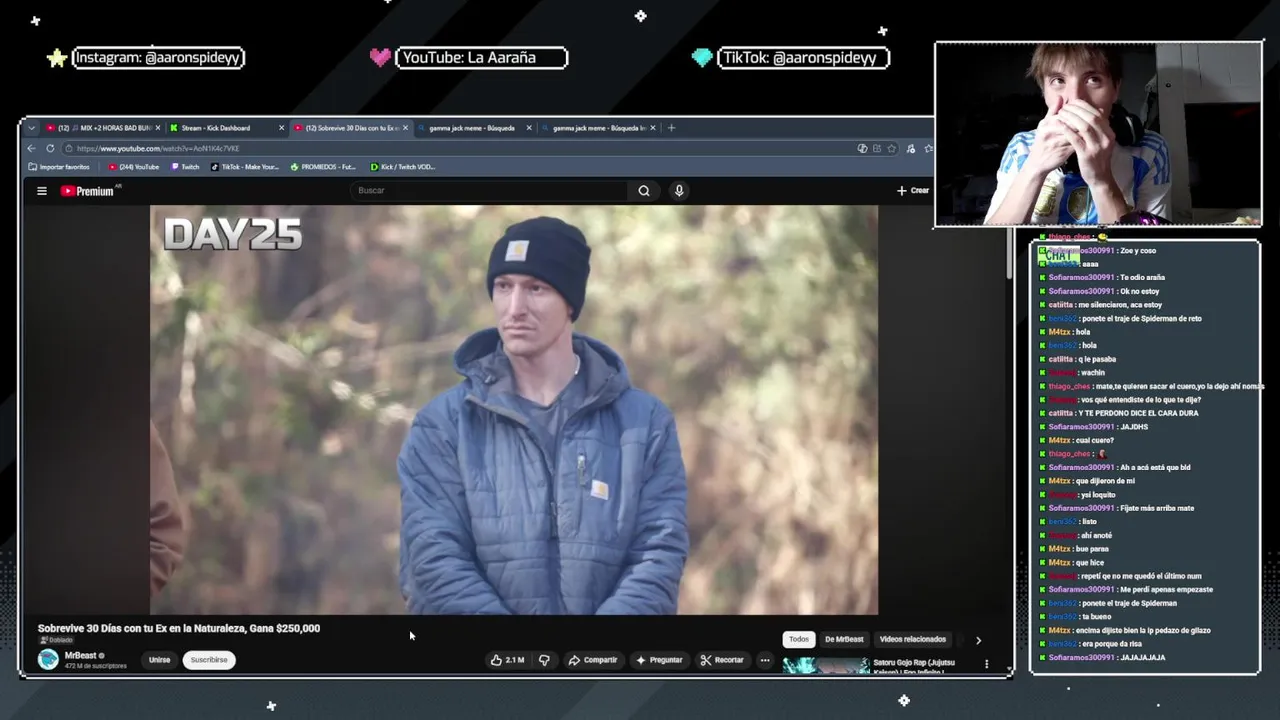Reload the page with the refresh icon
Viewport: 1280px width, 720px height.
point(50,148)
